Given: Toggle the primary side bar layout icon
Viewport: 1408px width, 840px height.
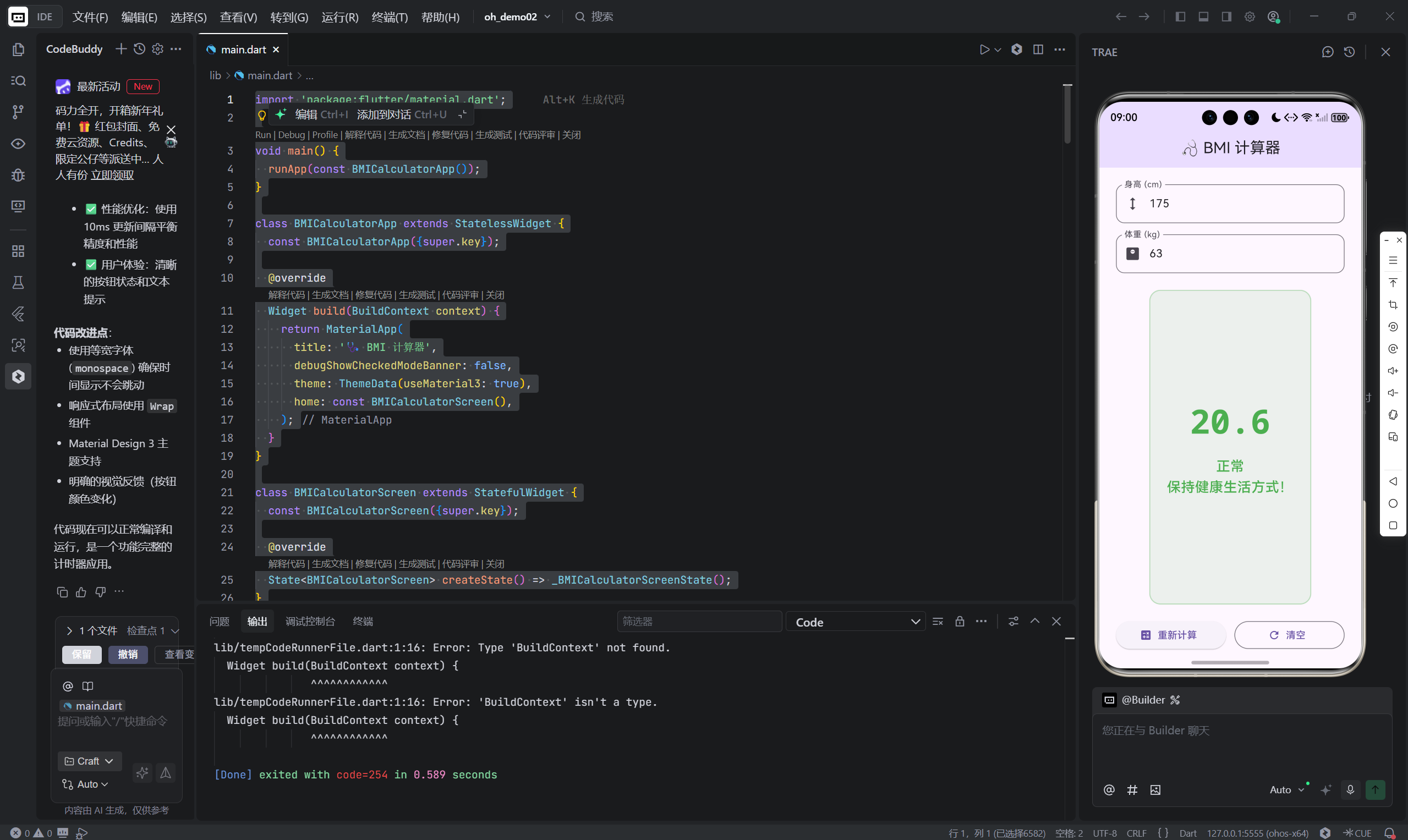Looking at the screenshot, I should point(1180,17).
